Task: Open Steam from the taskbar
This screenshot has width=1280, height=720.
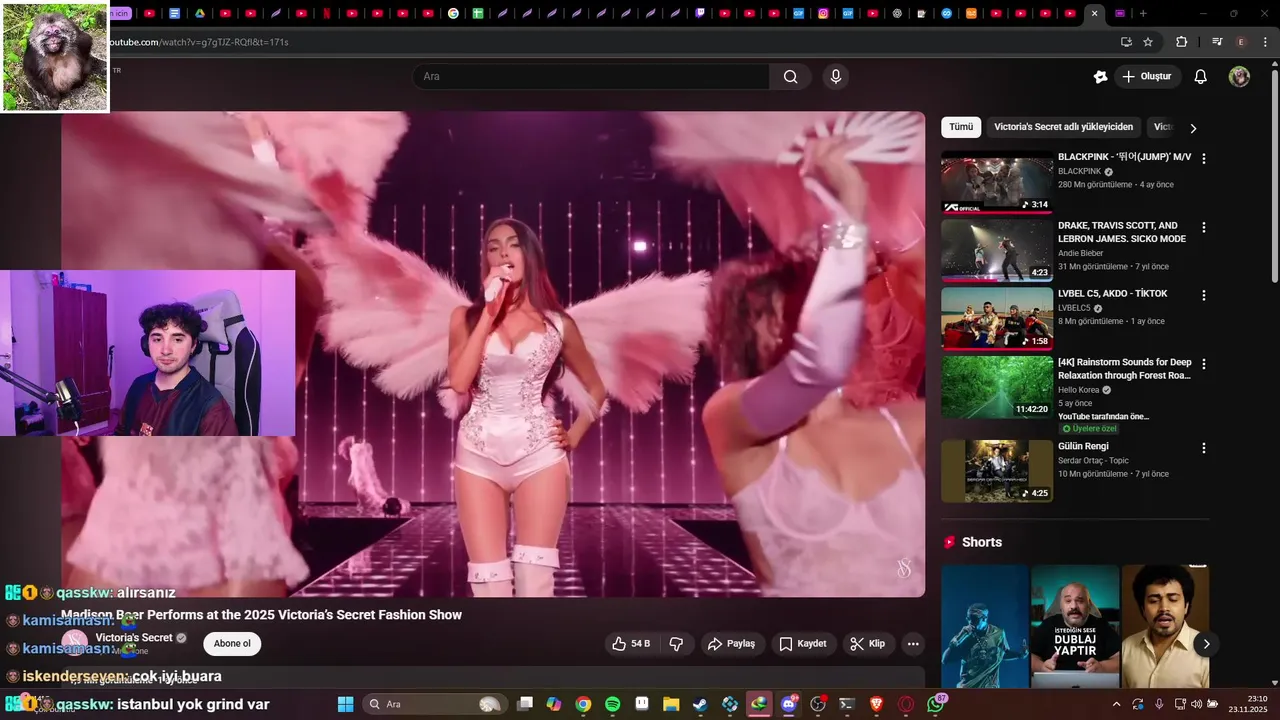Action: click(x=700, y=704)
